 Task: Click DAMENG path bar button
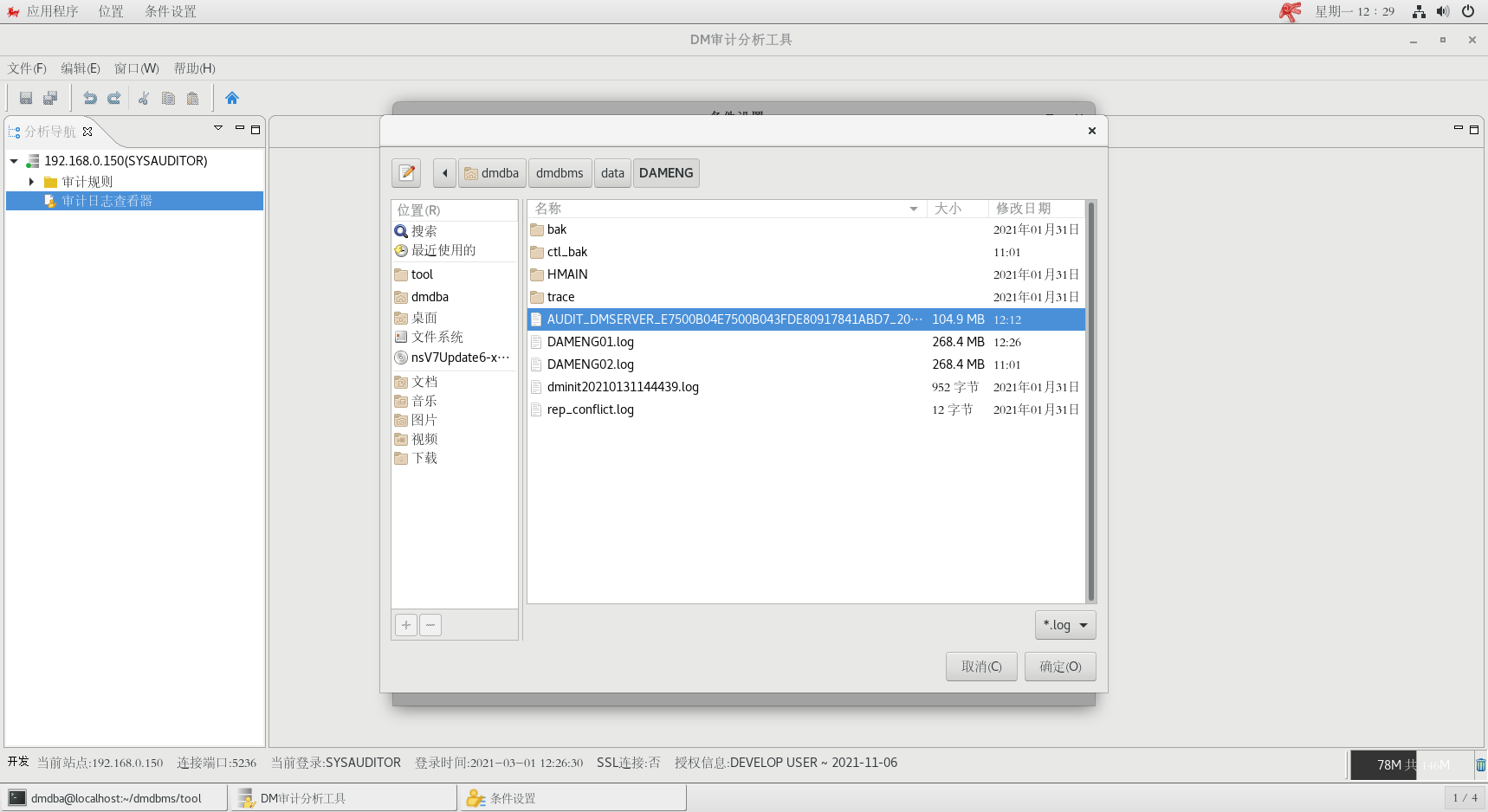[666, 173]
